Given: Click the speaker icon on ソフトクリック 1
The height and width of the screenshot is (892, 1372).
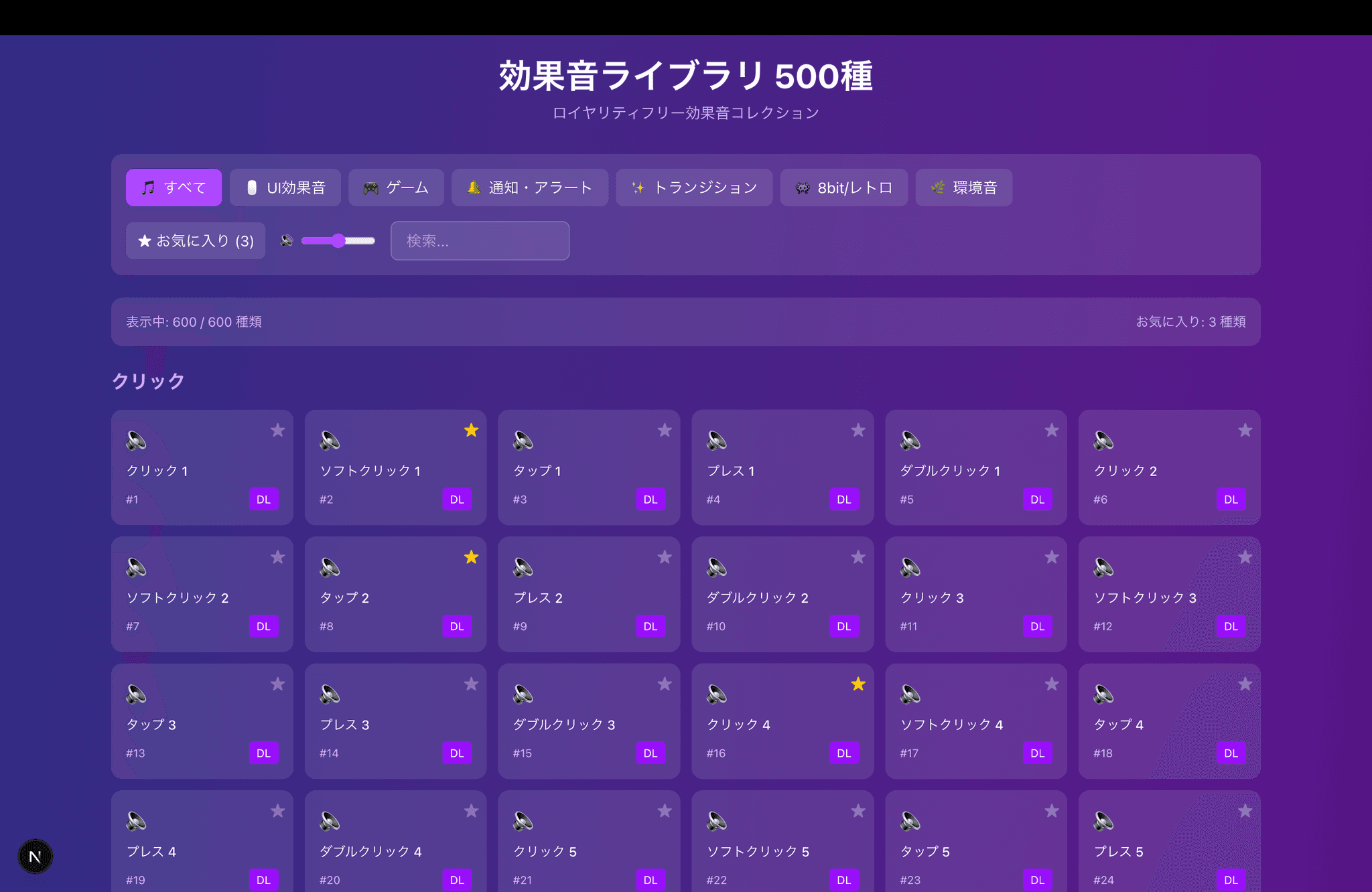Looking at the screenshot, I should (x=329, y=441).
